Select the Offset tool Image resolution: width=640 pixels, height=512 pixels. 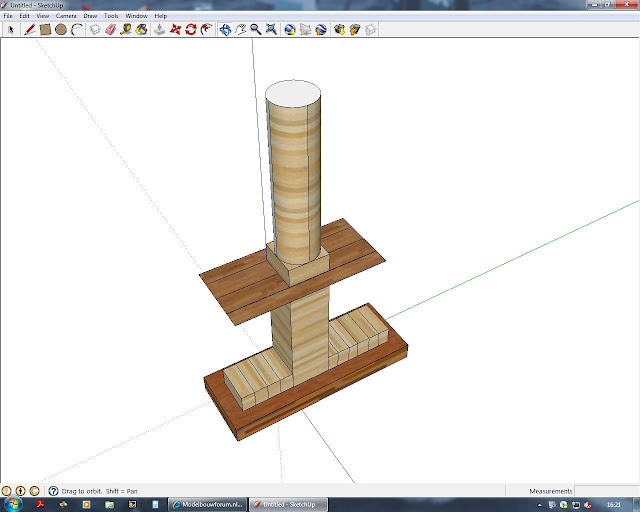(206, 29)
